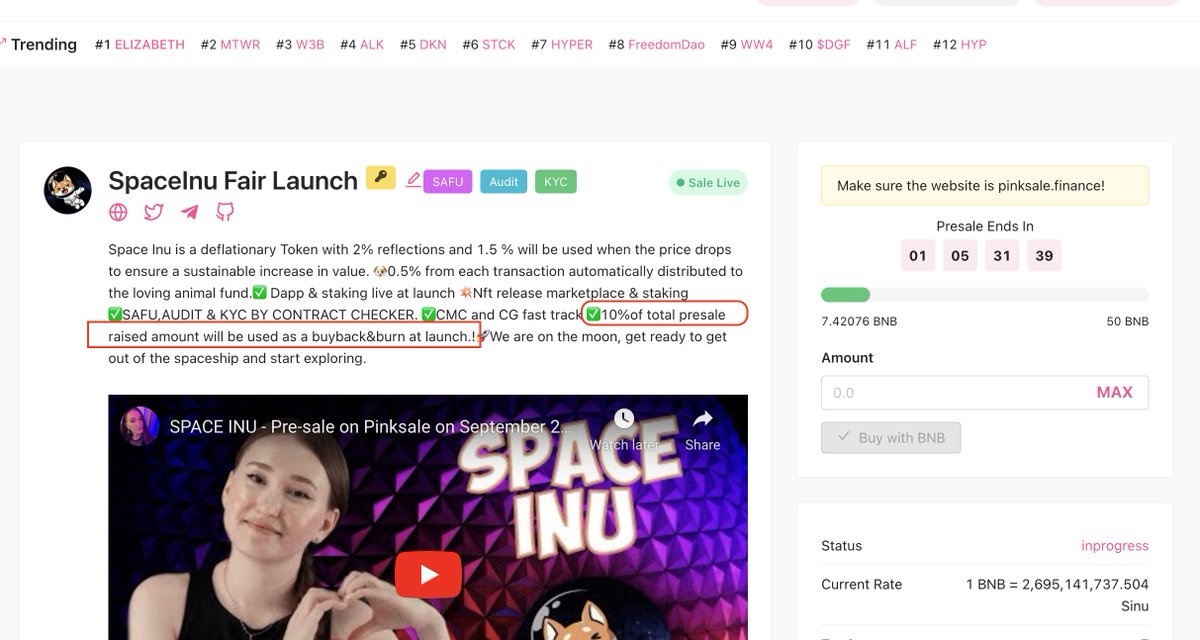Click the SpaceInu Fair Launch title
1200x640 pixels.
click(x=233, y=181)
